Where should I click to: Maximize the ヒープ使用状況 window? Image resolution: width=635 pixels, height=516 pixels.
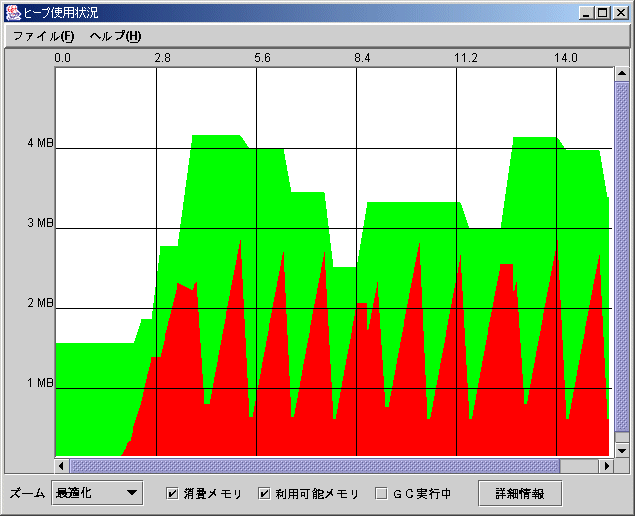[x=603, y=13]
